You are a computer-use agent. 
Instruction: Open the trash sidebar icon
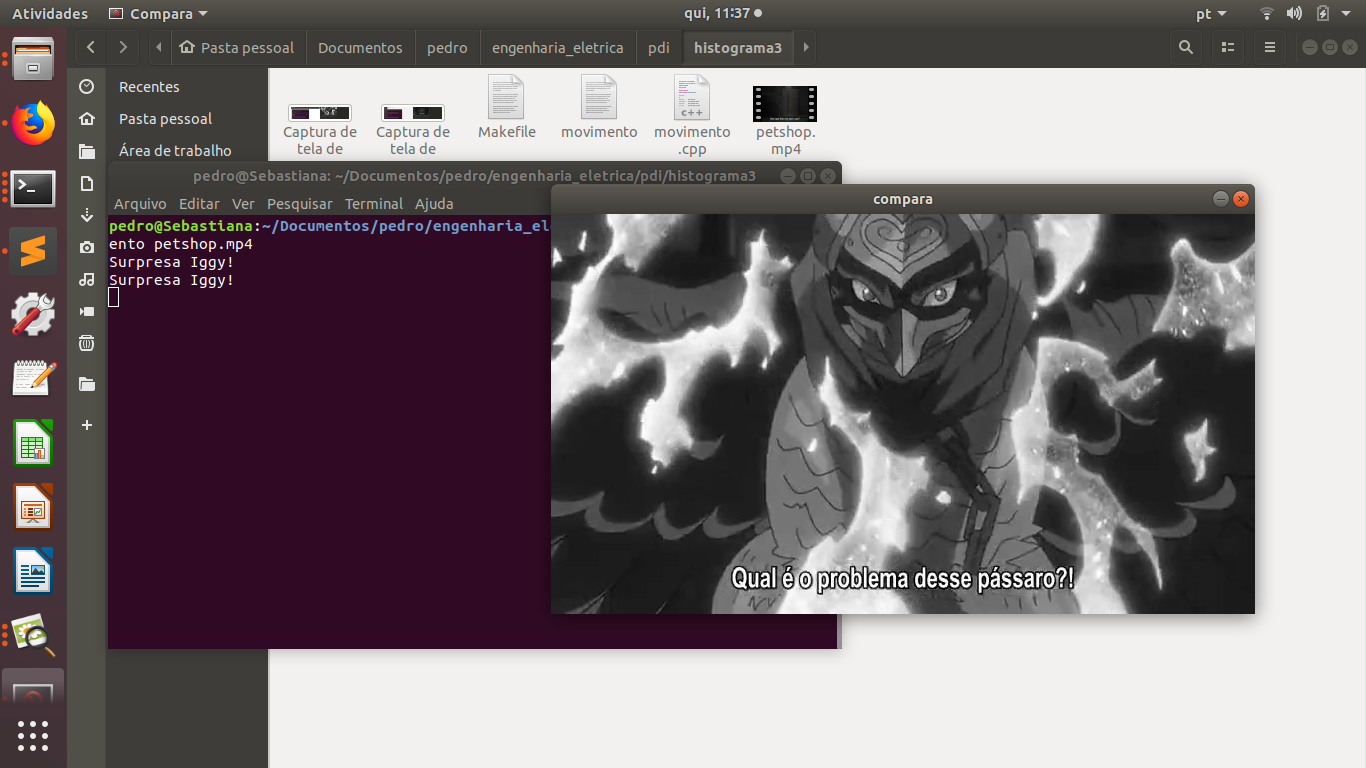[87, 343]
